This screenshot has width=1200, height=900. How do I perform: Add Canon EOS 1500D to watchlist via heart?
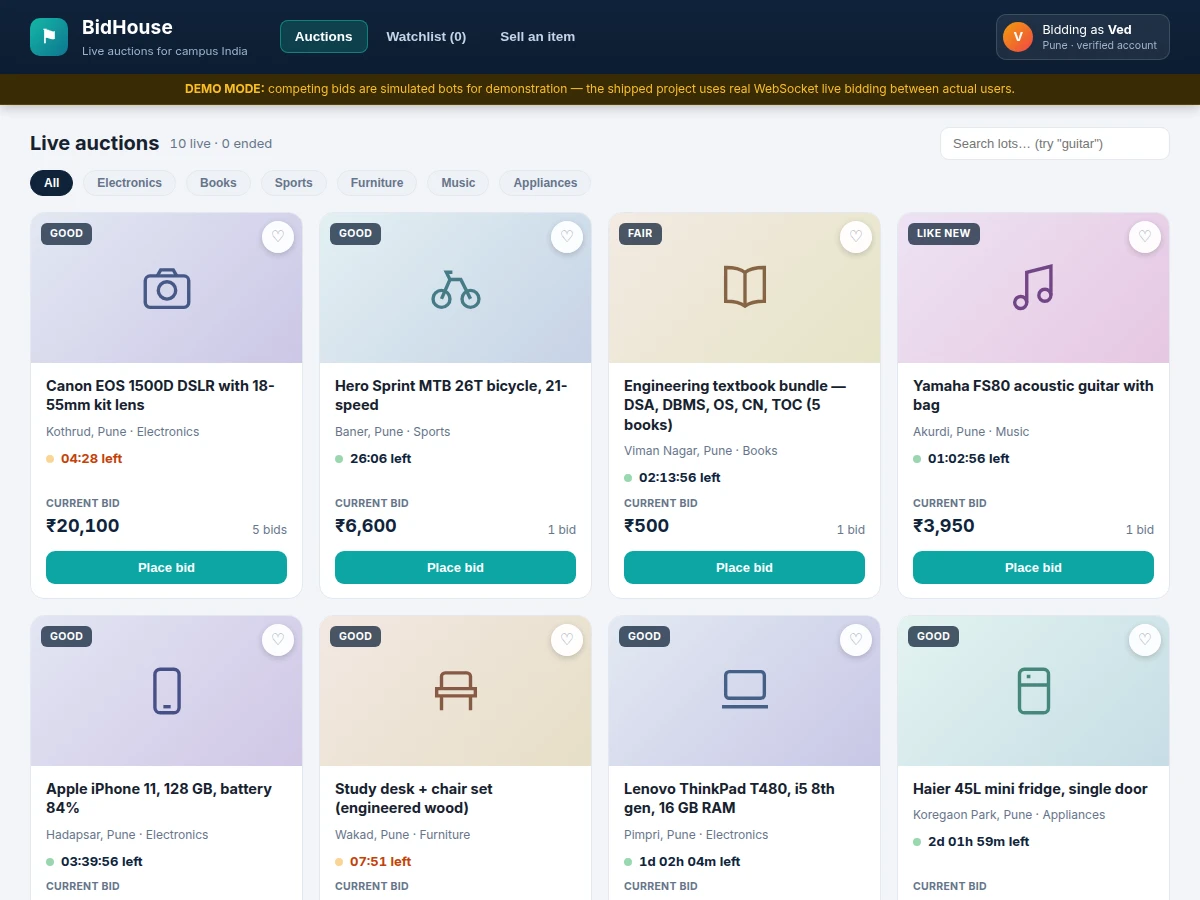(278, 237)
